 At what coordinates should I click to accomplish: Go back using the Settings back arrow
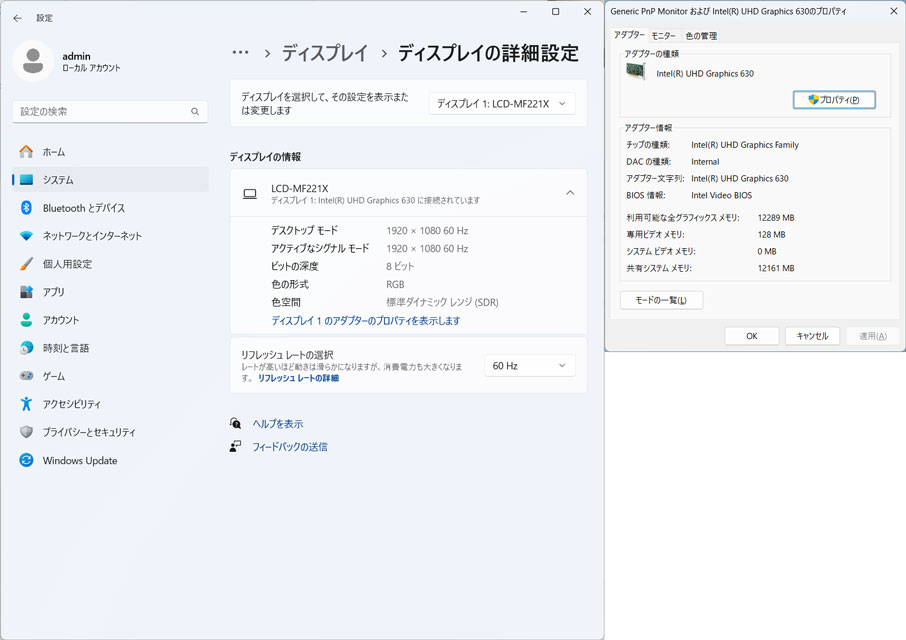[17, 18]
